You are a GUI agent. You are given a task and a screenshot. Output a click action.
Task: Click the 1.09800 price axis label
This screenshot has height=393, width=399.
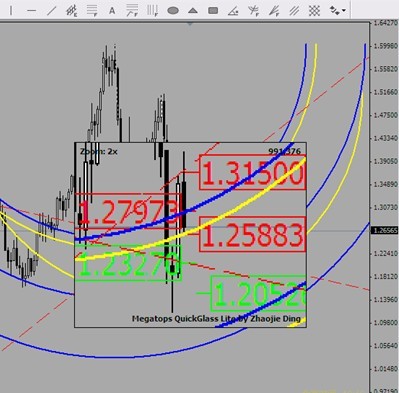(386, 323)
